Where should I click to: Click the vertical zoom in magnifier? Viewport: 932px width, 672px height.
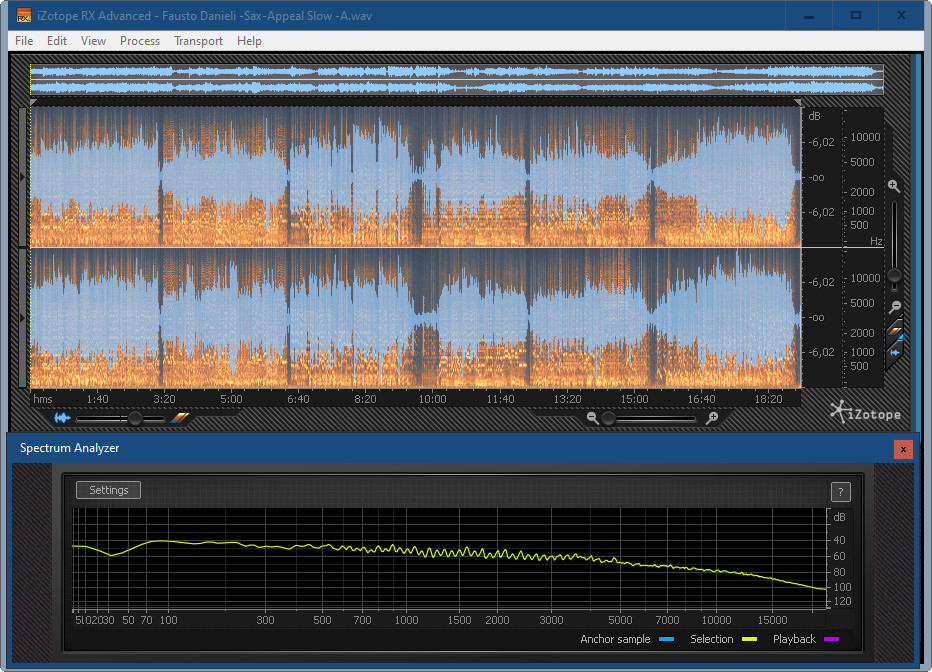pyautogui.click(x=894, y=187)
